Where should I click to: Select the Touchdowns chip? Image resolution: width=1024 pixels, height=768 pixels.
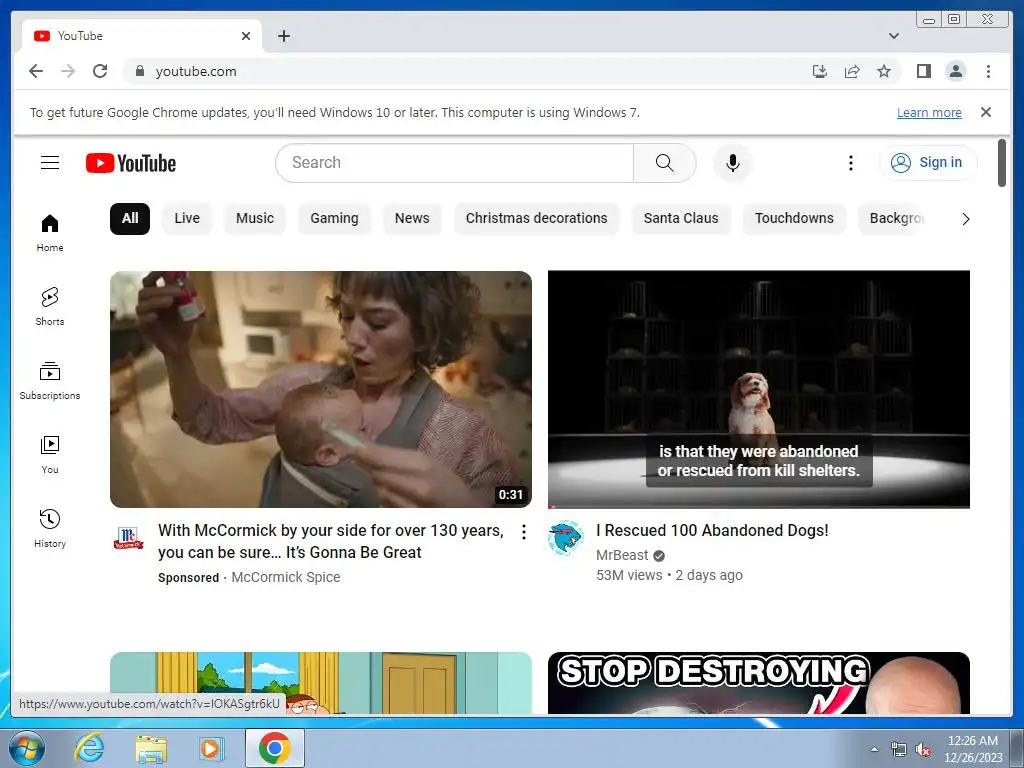(x=794, y=218)
